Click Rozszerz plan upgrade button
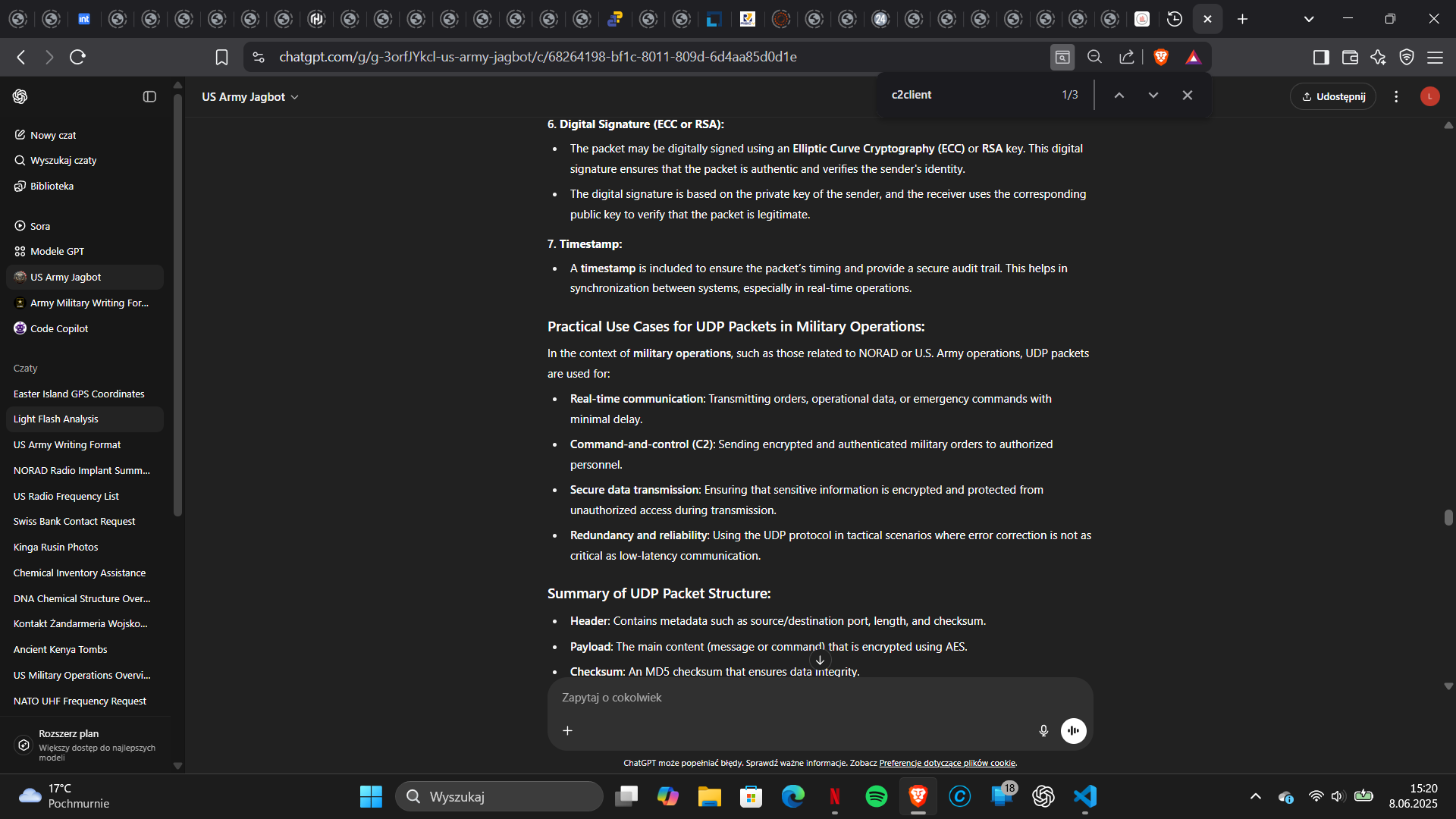Screen dimensions: 1456x819 click(x=85, y=745)
